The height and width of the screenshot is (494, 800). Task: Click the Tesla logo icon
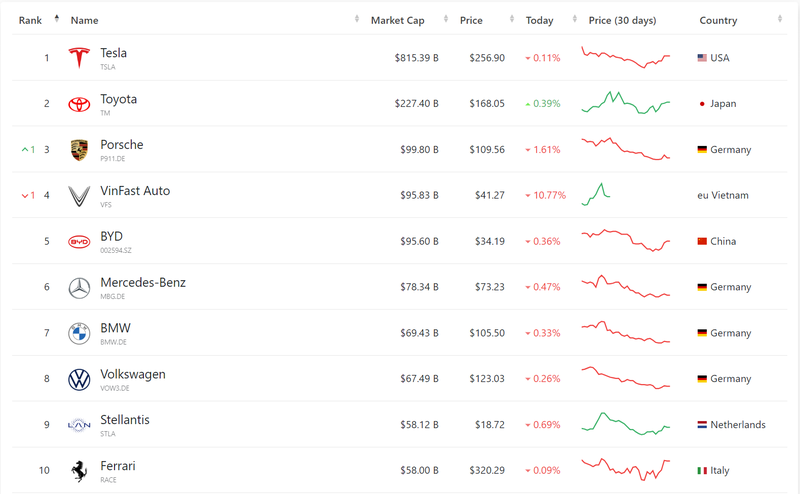79,58
